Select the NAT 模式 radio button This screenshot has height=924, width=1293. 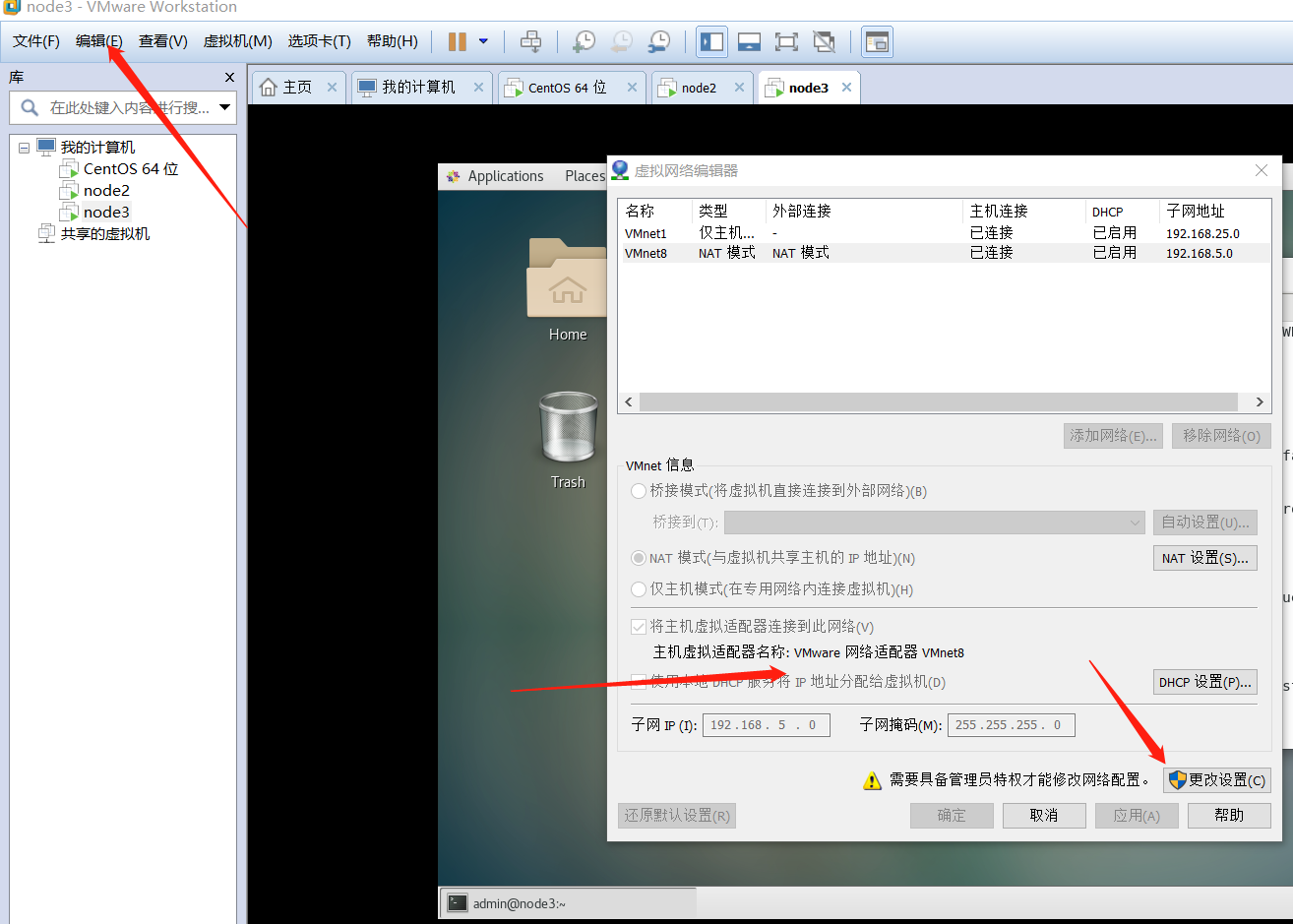pyautogui.click(x=639, y=557)
